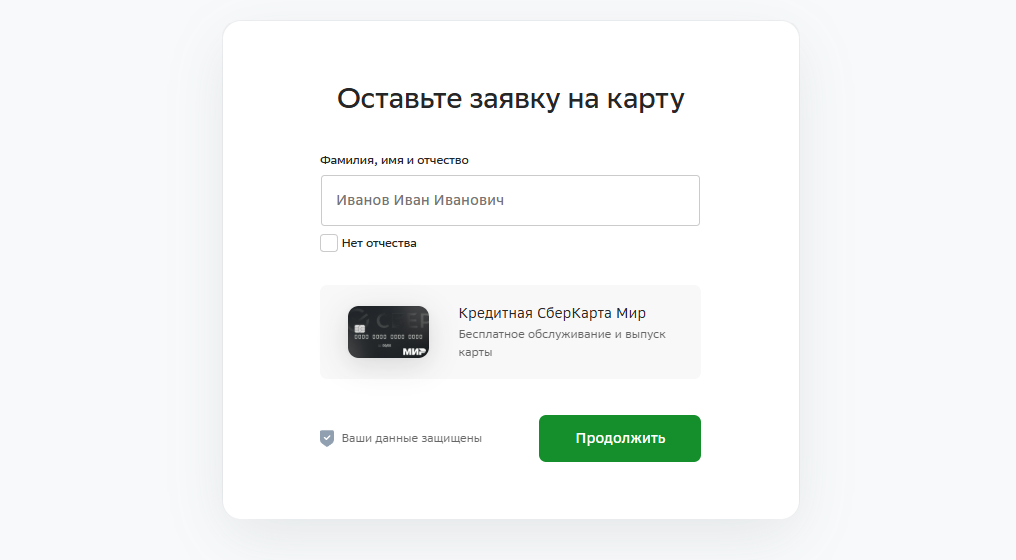This screenshot has width=1016, height=560.
Task: Click the "Иванов Иван Иванович" placeholder text
Action: tap(420, 200)
